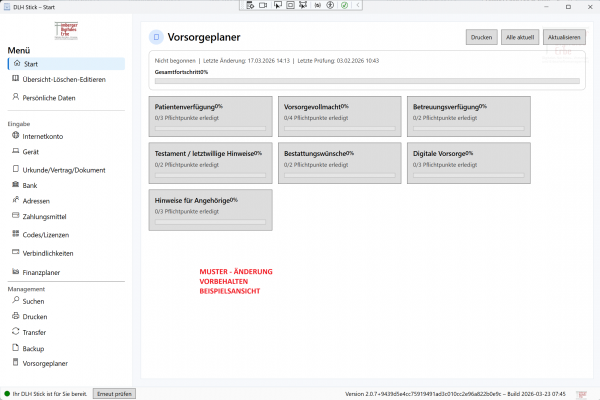Click the Gesamtfortschritt progress bar
The width and height of the screenshot is (600, 400).
(x=367, y=81)
